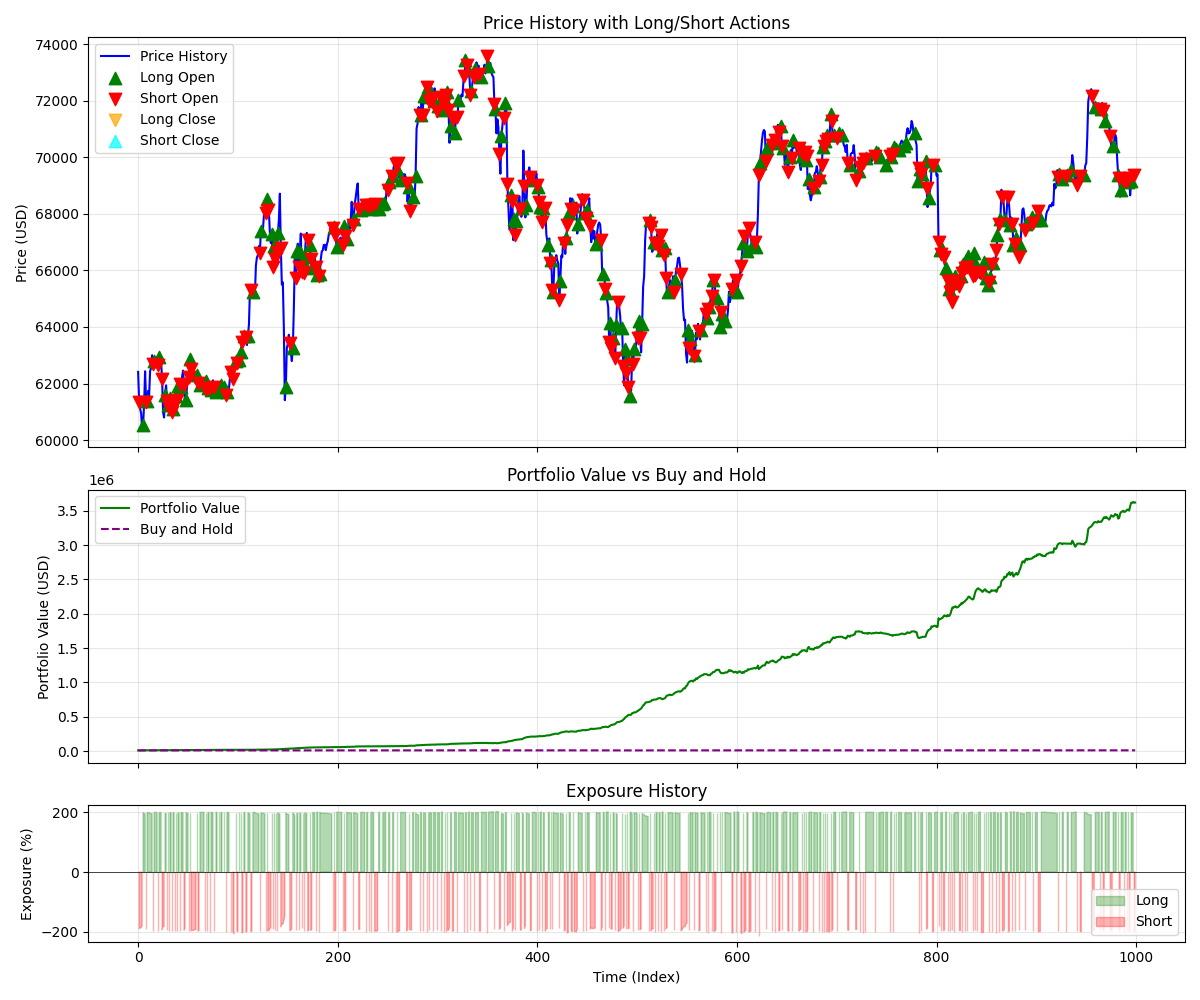
Task: Click the 1000 tick on the time axis
Action: pos(1135,957)
